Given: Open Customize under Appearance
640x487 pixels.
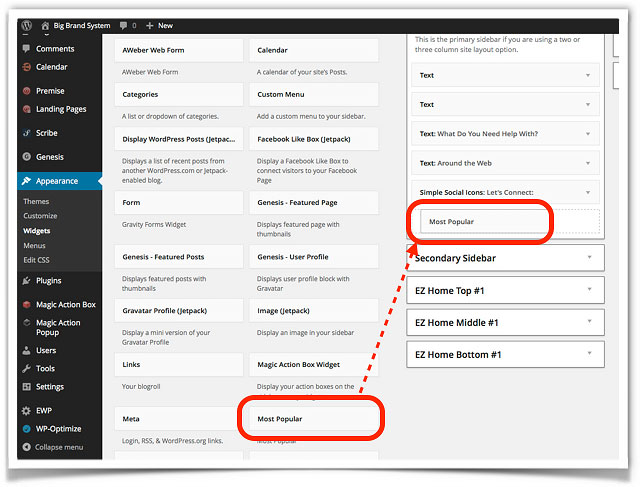Looking at the screenshot, I should click(40, 216).
